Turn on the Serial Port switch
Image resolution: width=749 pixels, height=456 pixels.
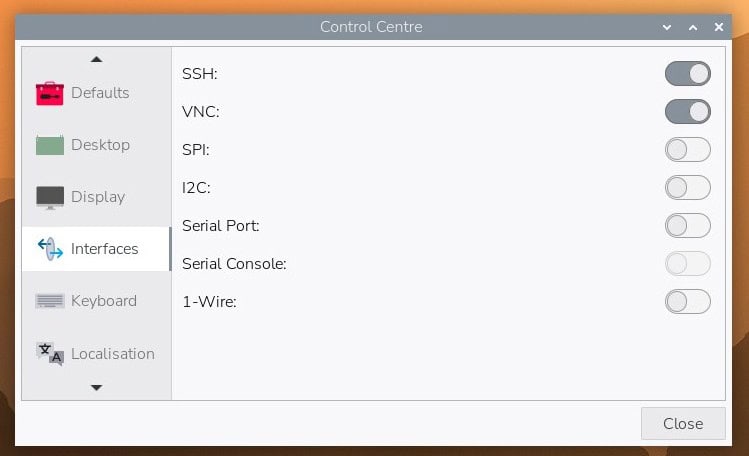(687, 225)
